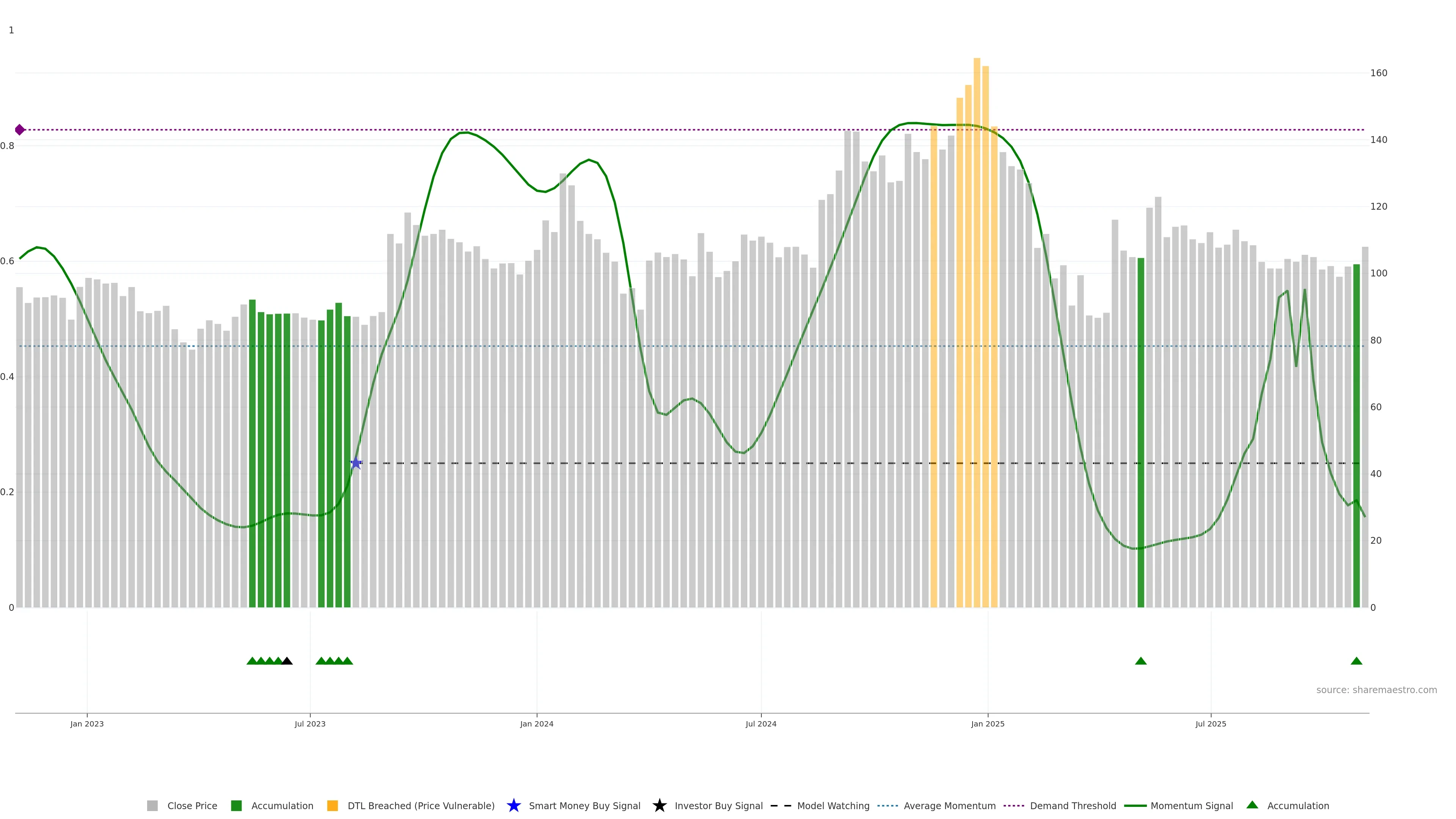Click the Jan 2024 axis label
Image resolution: width=1456 pixels, height=819 pixels.
[537, 723]
